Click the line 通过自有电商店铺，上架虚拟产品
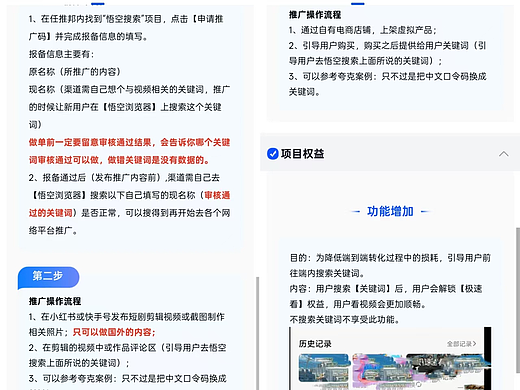The width and height of the screenshot is (520, 390). pos(363,30)
